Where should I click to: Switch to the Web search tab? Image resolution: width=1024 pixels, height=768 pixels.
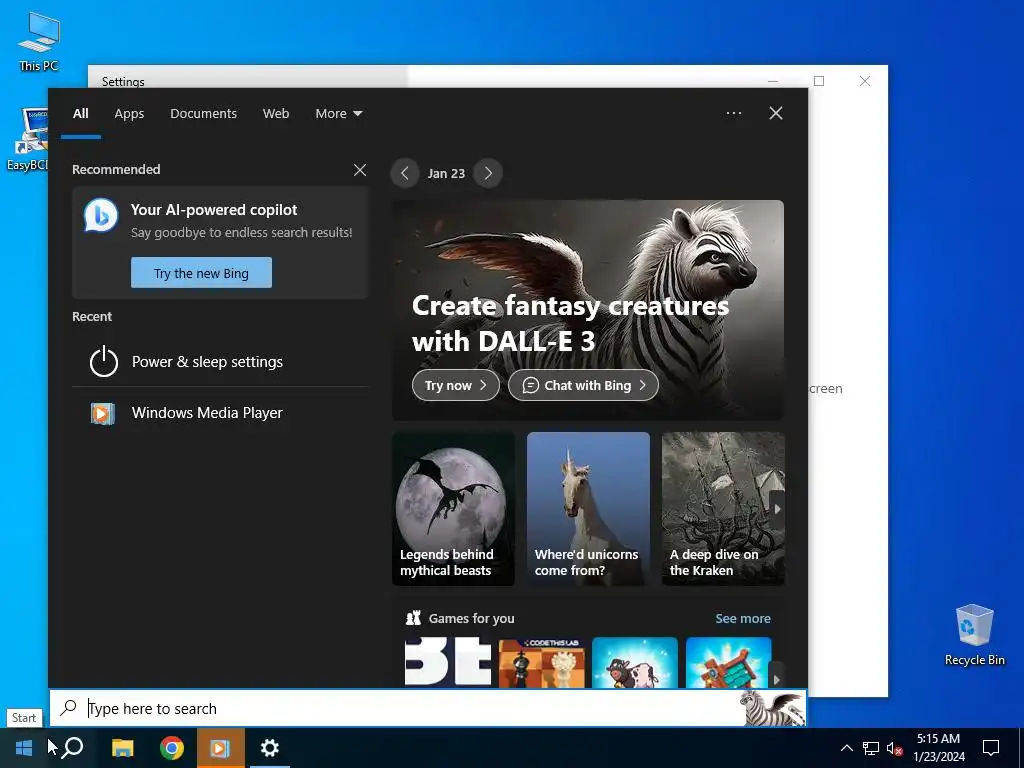[x=276, y=114]
